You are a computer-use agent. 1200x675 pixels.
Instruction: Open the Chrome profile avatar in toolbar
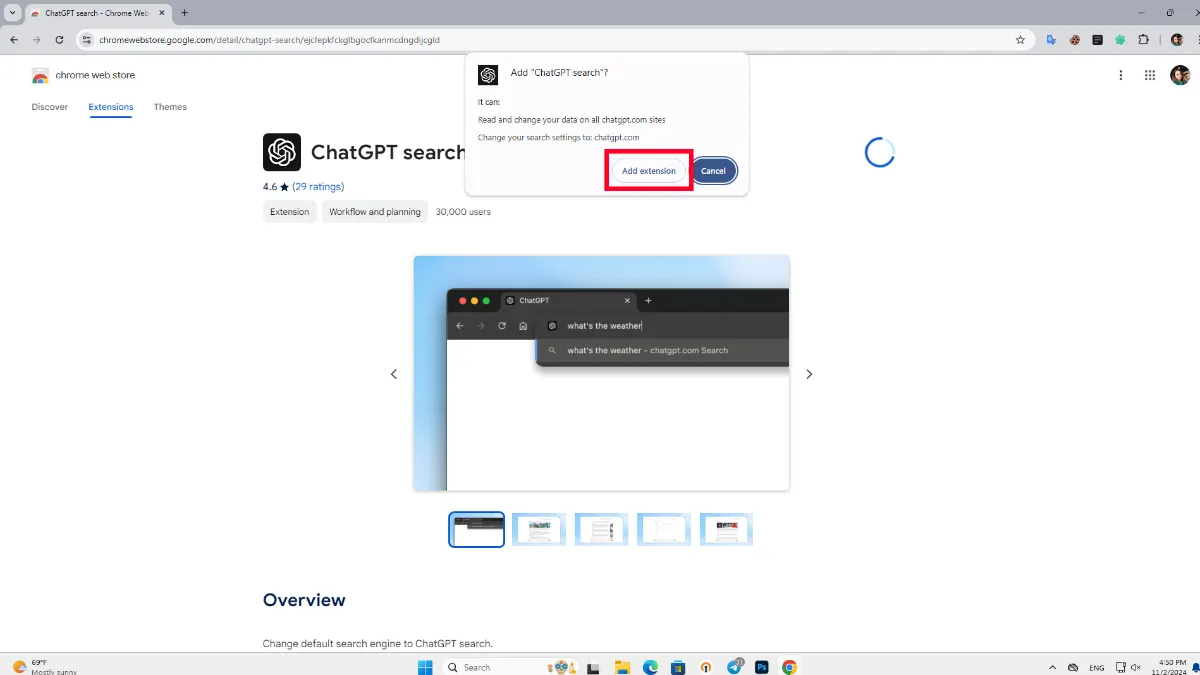coord(1177,40)
